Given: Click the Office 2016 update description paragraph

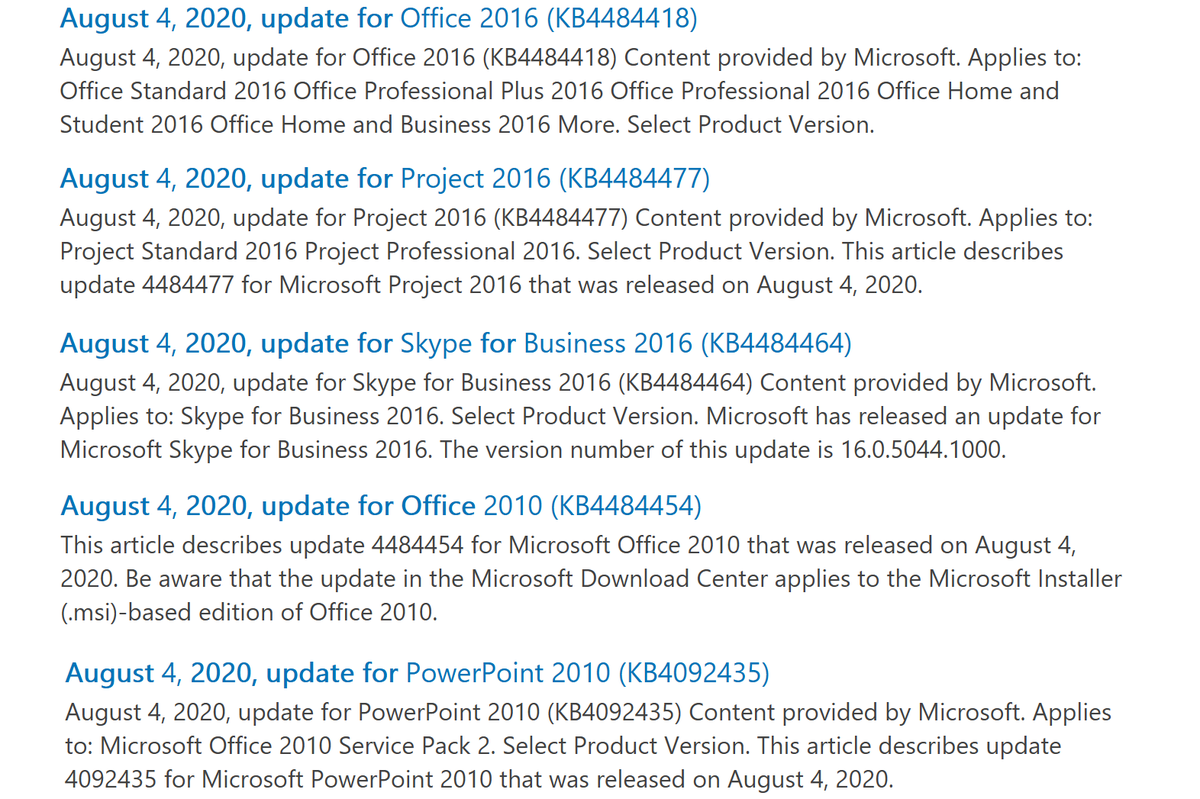Looking at the screenshot, I should (570, 91).
